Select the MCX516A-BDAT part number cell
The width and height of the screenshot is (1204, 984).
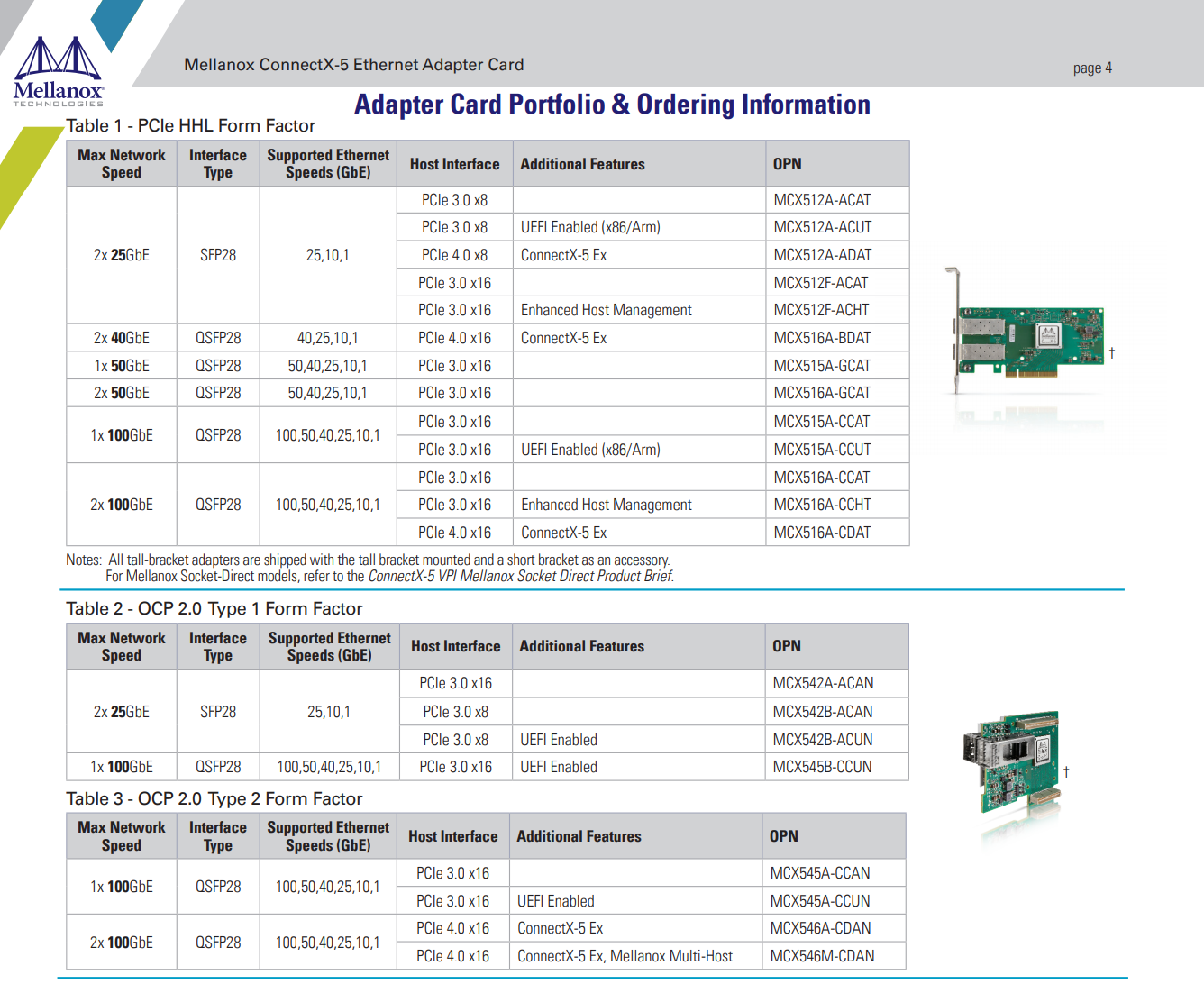[x=822, y=338]
